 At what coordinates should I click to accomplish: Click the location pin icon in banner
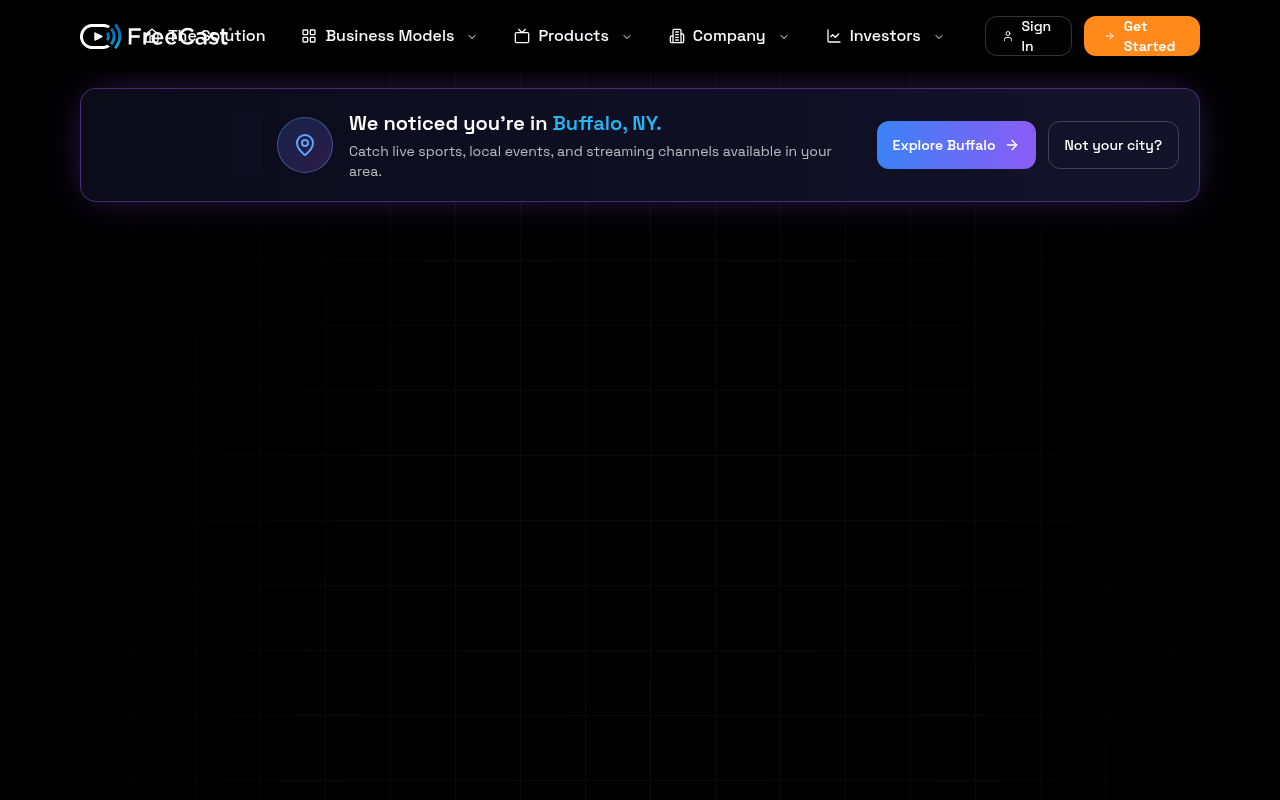click(305, 145)
